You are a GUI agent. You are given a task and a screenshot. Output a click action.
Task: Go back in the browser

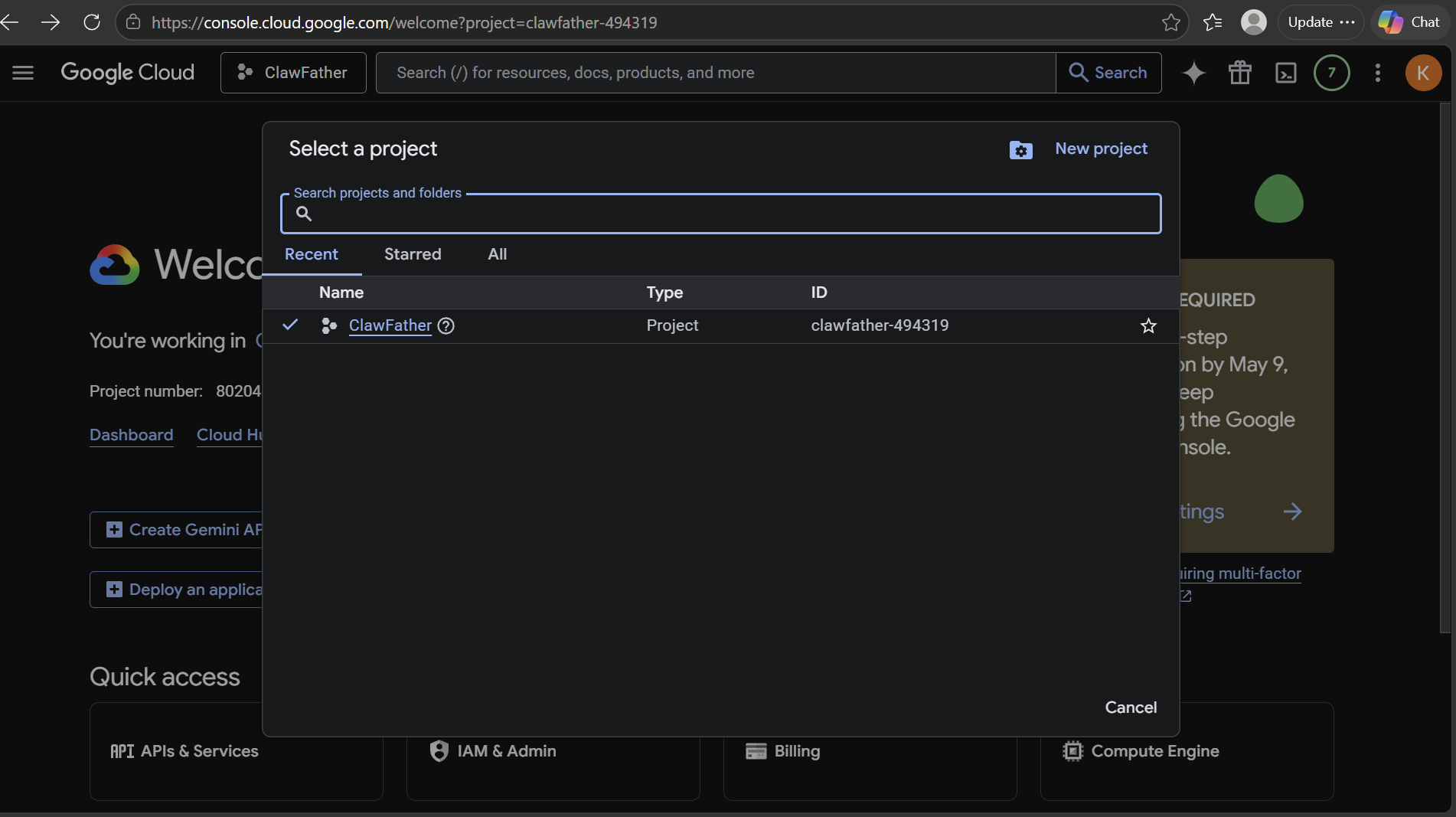pyautogui.click(x=11, y=22)
